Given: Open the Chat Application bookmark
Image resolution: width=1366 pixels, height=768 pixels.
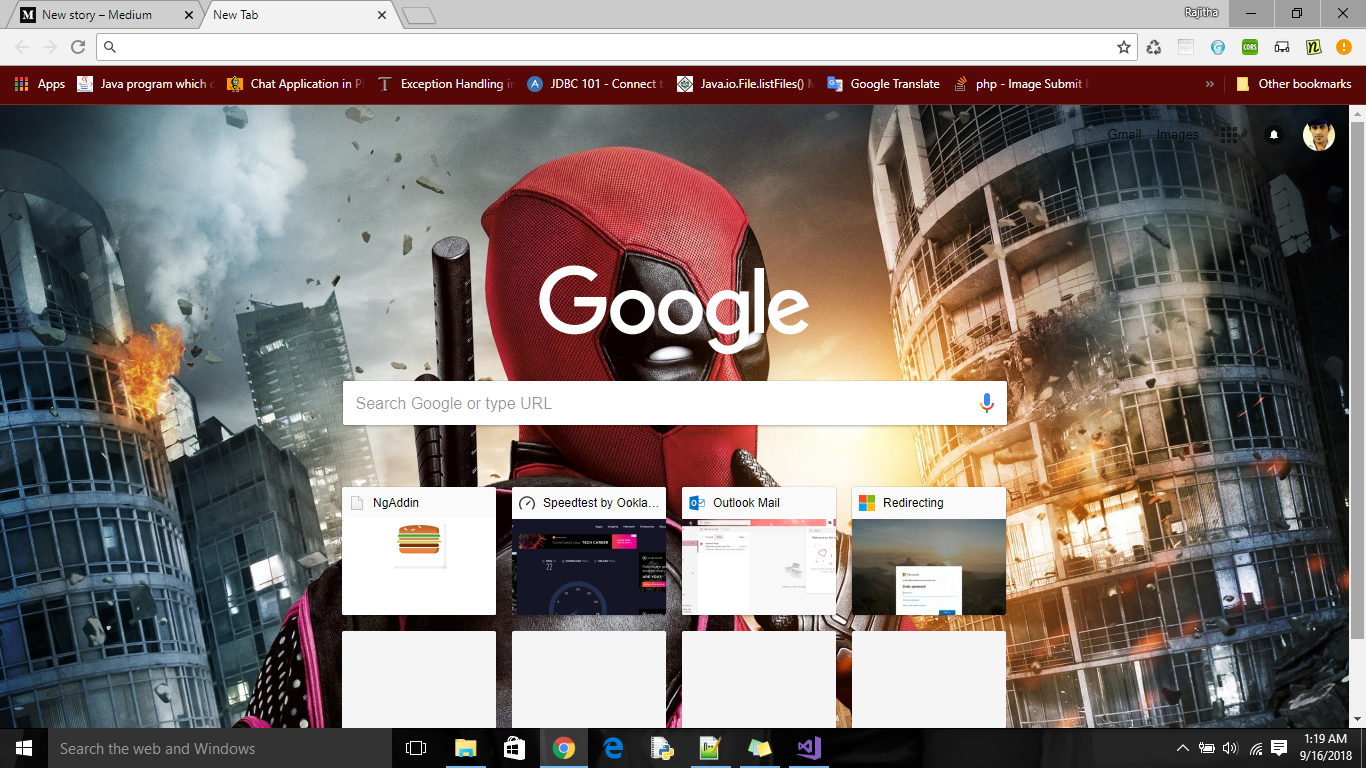Looking at the screenshot, I should (x=295, y=84).
